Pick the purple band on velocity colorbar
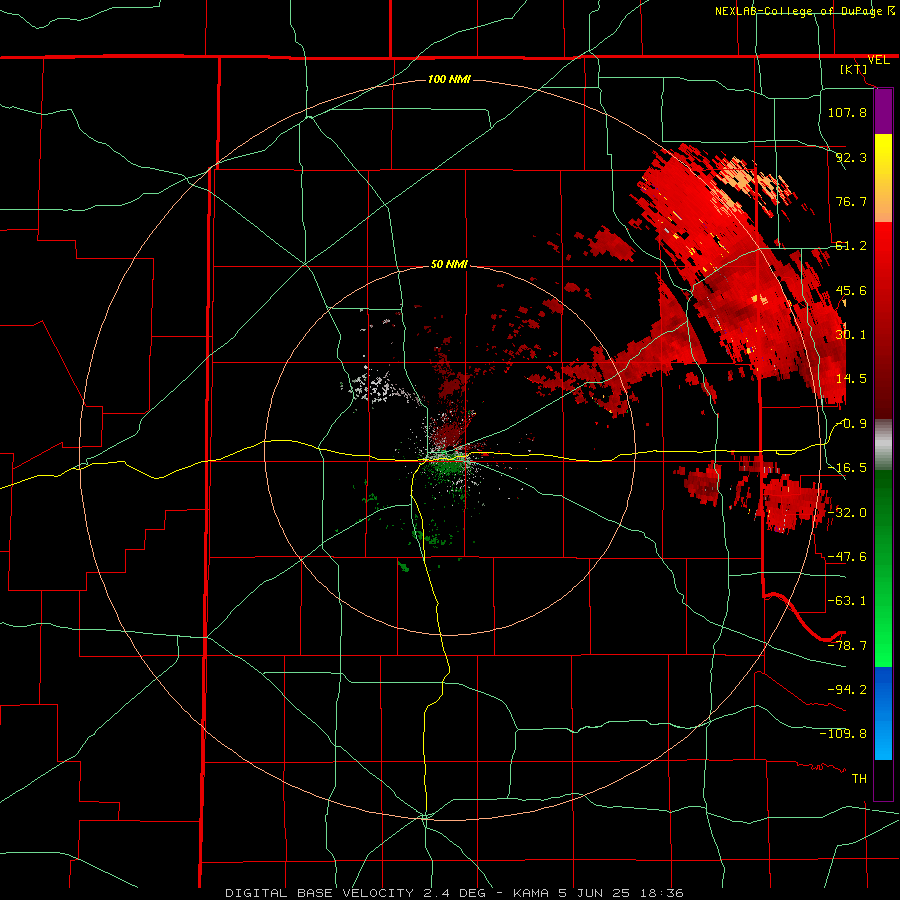 point(883,111)
